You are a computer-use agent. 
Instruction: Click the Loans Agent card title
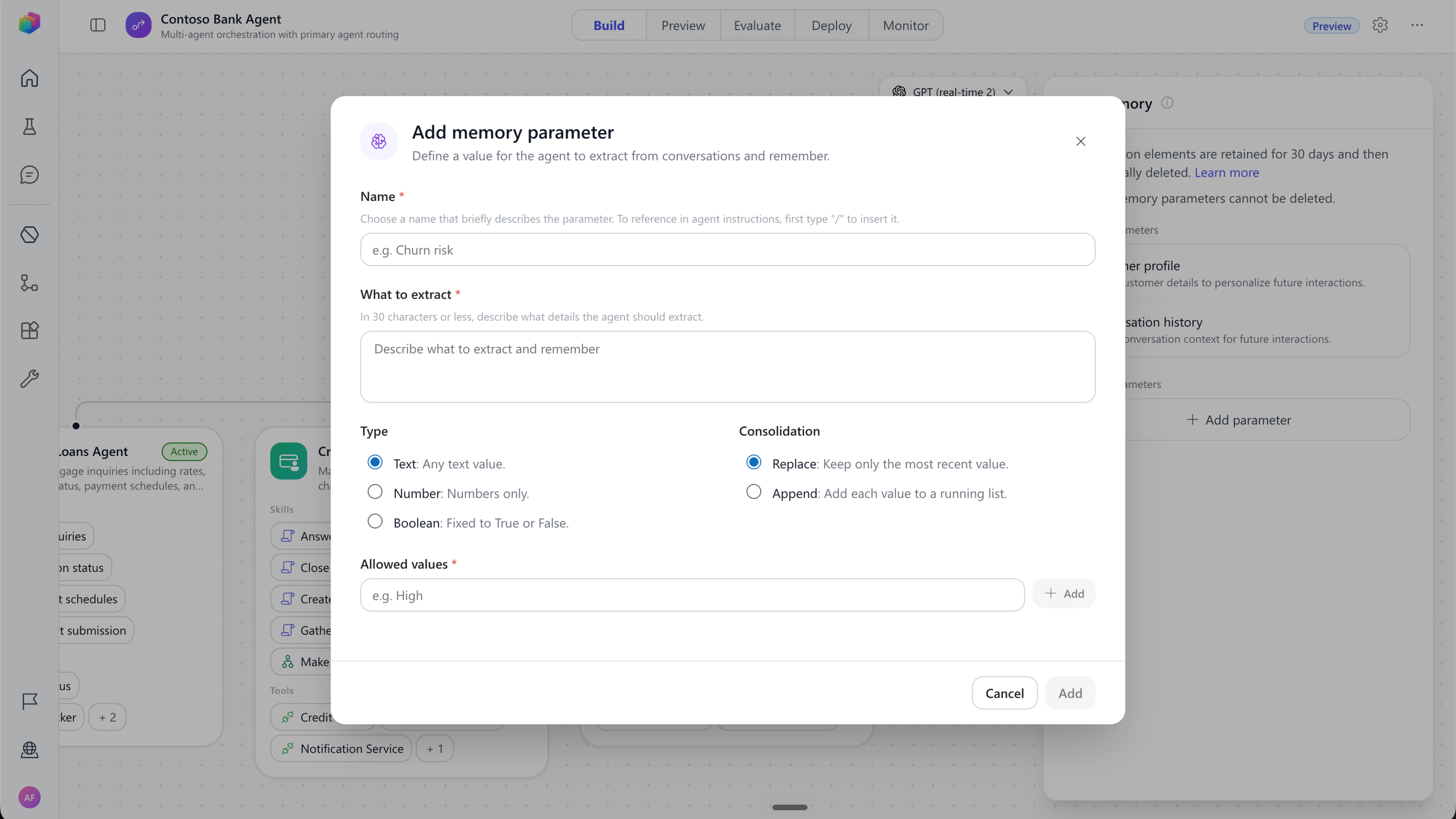point(93,452)
